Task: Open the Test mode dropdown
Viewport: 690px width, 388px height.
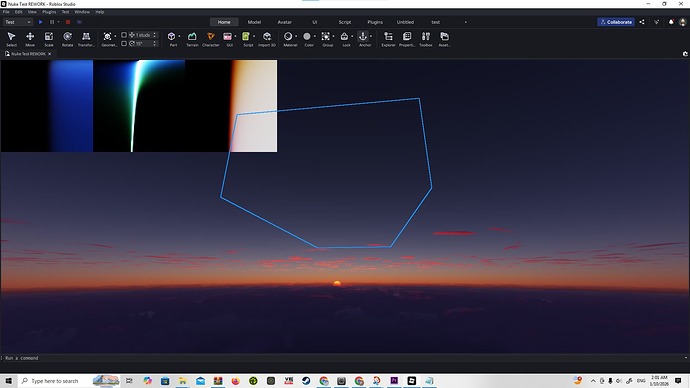Action: coord(18,22)
